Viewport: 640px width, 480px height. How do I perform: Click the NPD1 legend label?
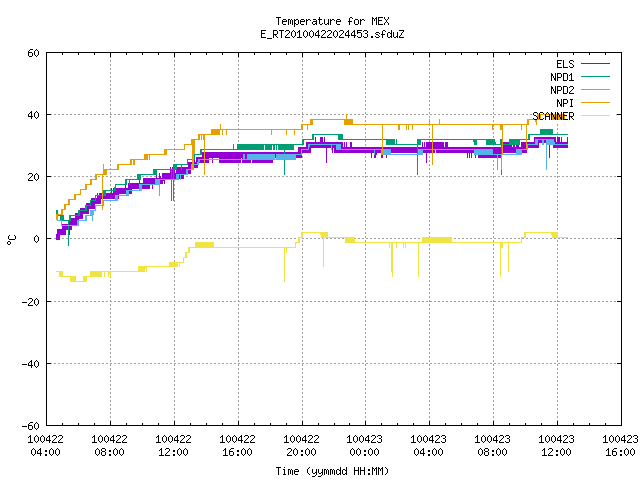[x=562, y=77]
